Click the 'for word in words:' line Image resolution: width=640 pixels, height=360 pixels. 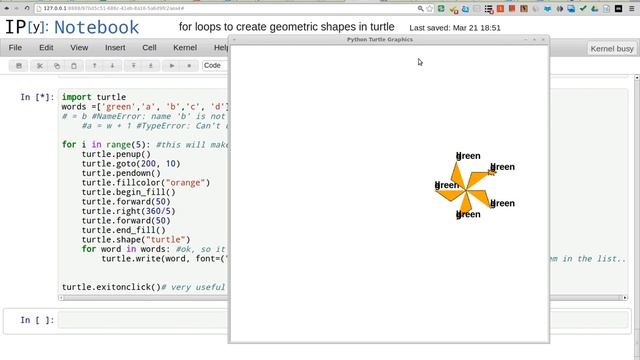(126, 249)
